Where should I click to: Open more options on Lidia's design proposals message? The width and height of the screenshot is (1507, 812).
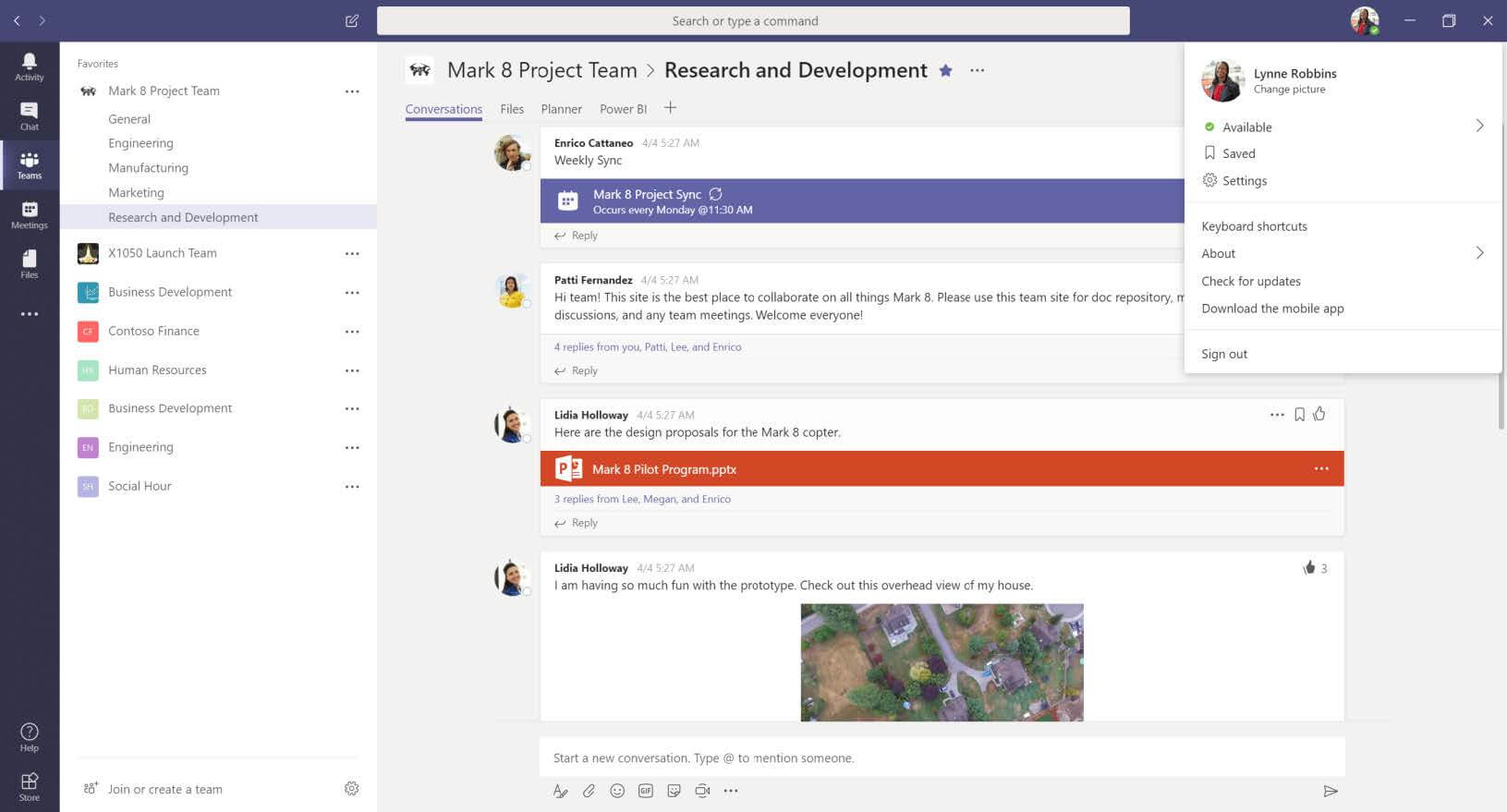click(1277, 415)
